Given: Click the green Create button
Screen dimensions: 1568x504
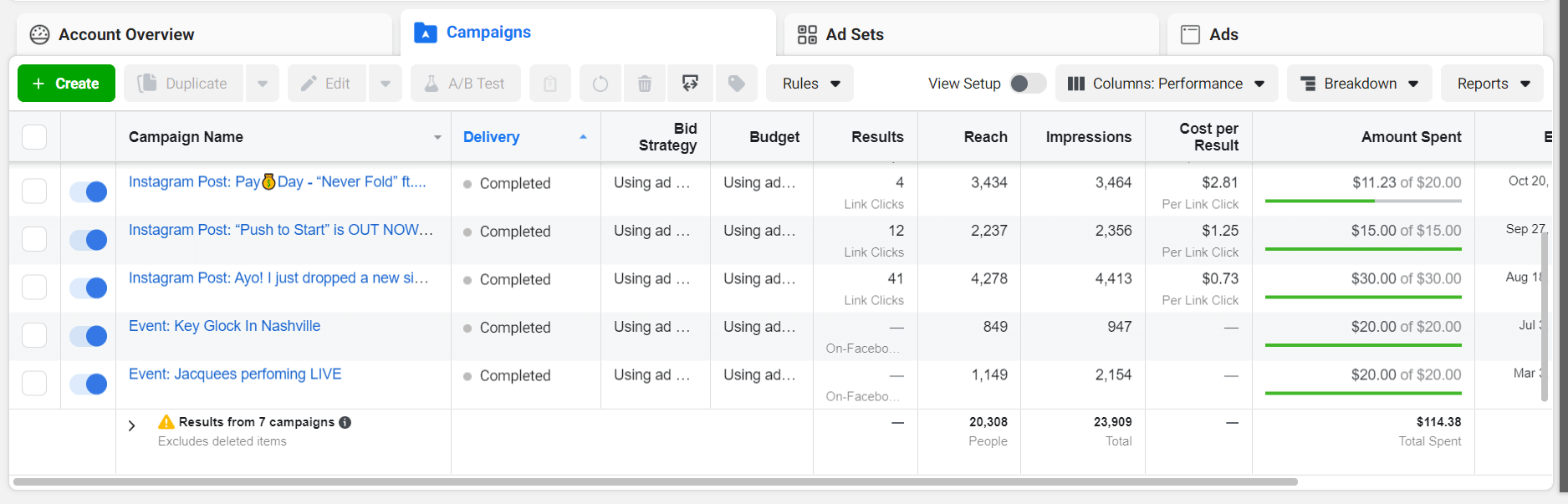Looking at the screenshot, I should [66, 84].
